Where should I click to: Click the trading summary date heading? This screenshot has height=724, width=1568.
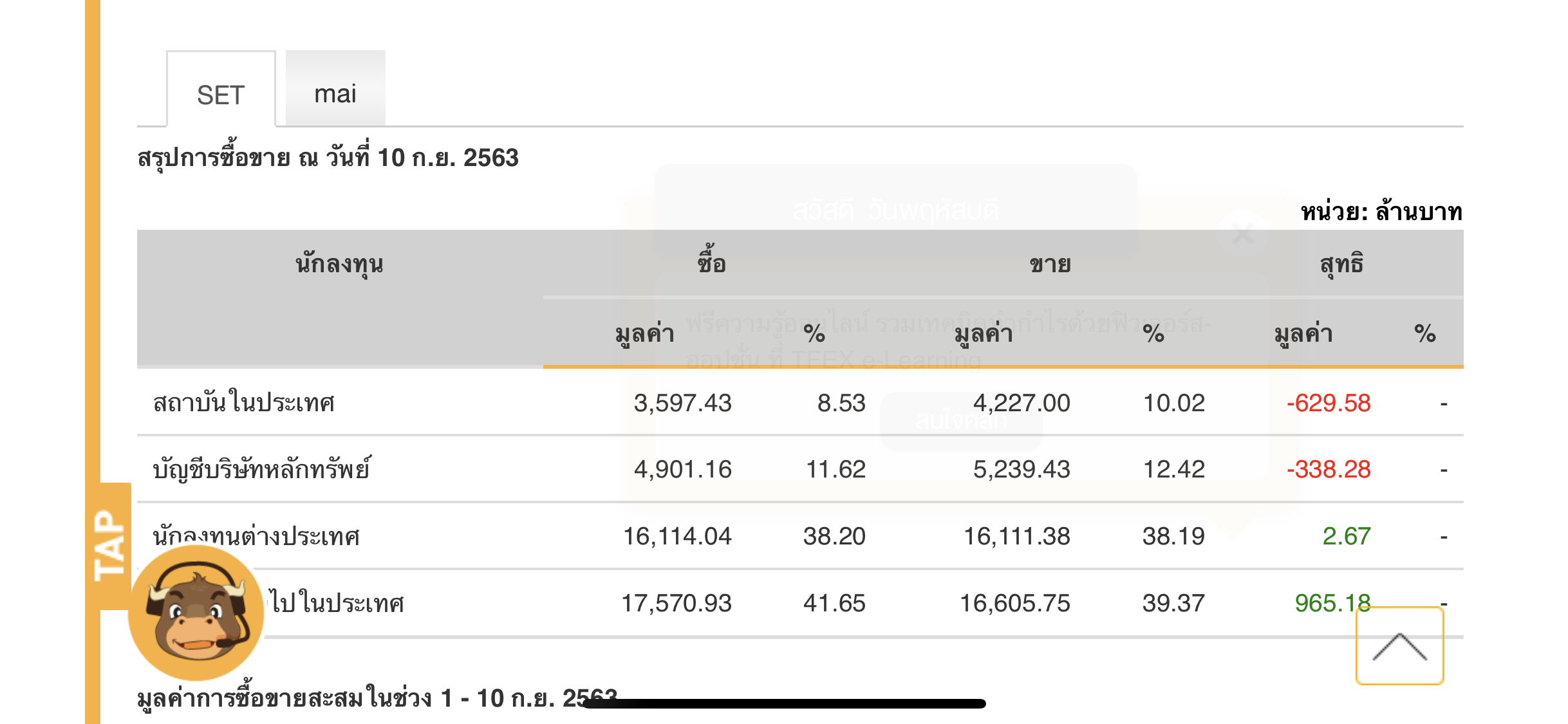point(328,158)
